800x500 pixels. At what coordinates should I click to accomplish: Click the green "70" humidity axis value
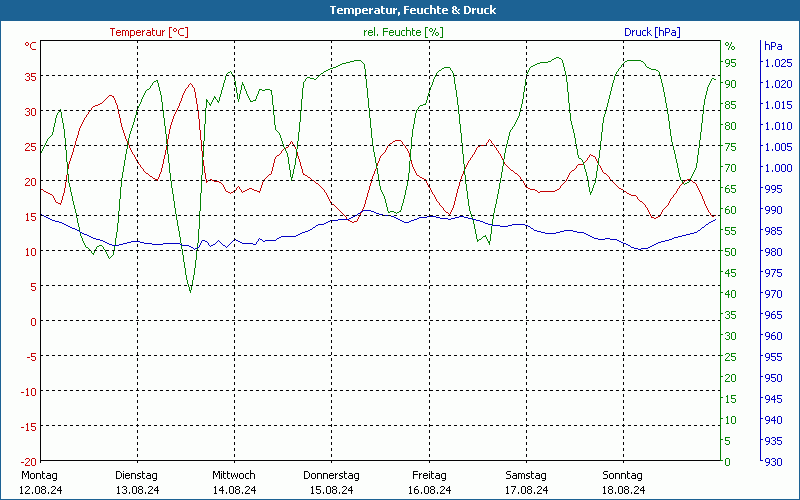(731, 168)
